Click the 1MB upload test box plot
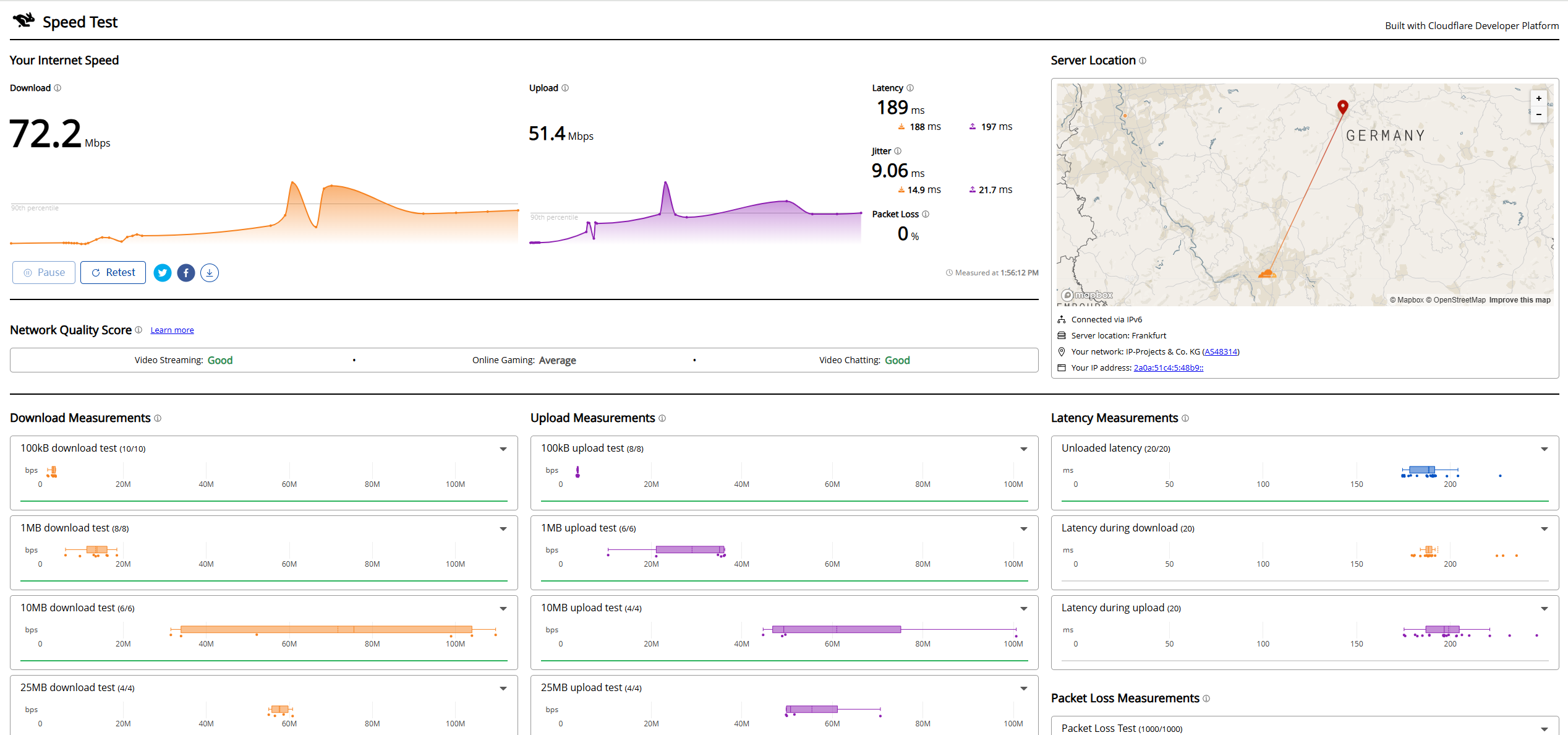Image resolution: width=1568 pixels, height=735 pixels. pyautogui.click(x=667, y=550)
